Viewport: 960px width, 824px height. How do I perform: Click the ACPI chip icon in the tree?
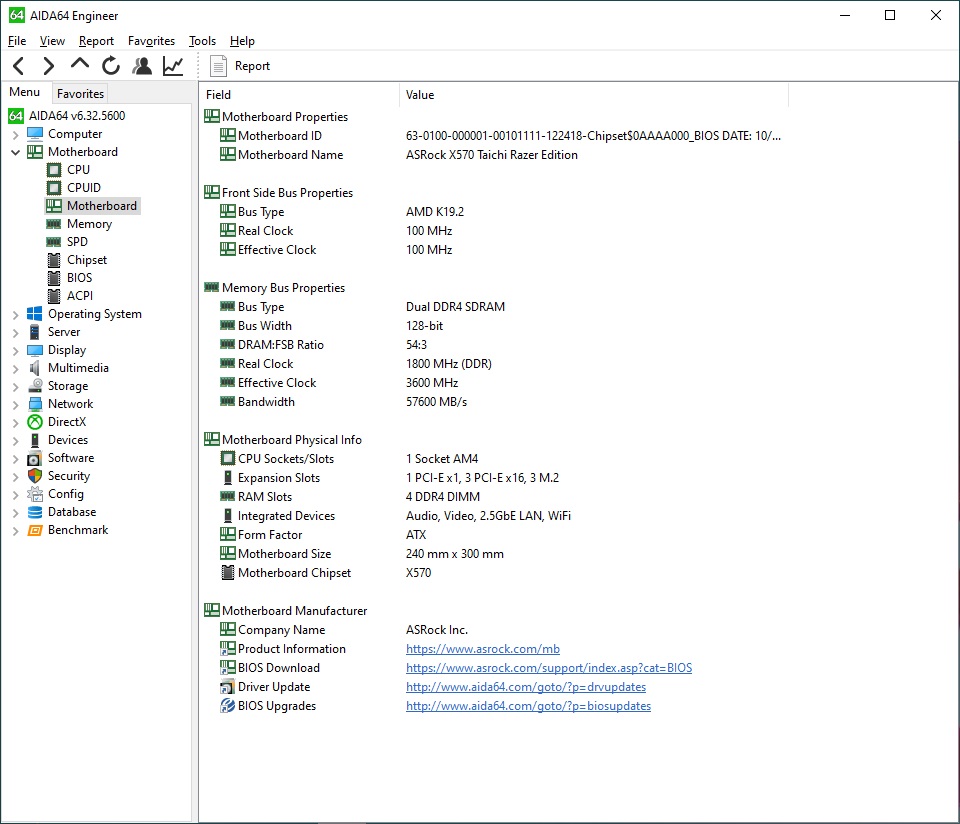54,296
